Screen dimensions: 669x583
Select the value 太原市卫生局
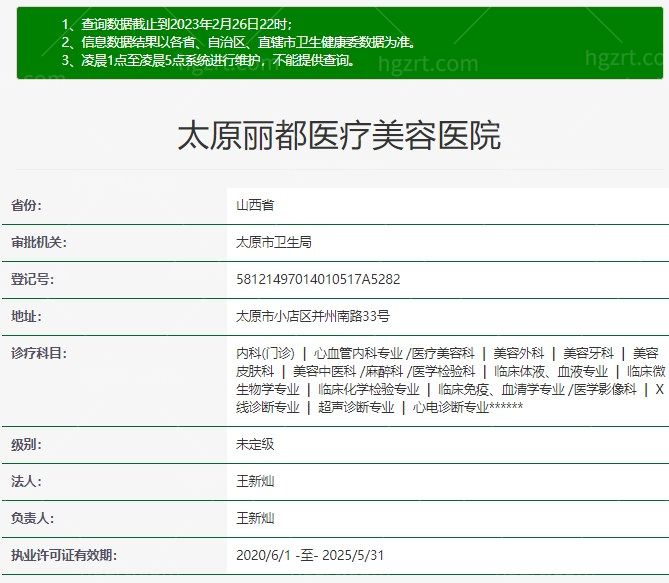point(274,242)
